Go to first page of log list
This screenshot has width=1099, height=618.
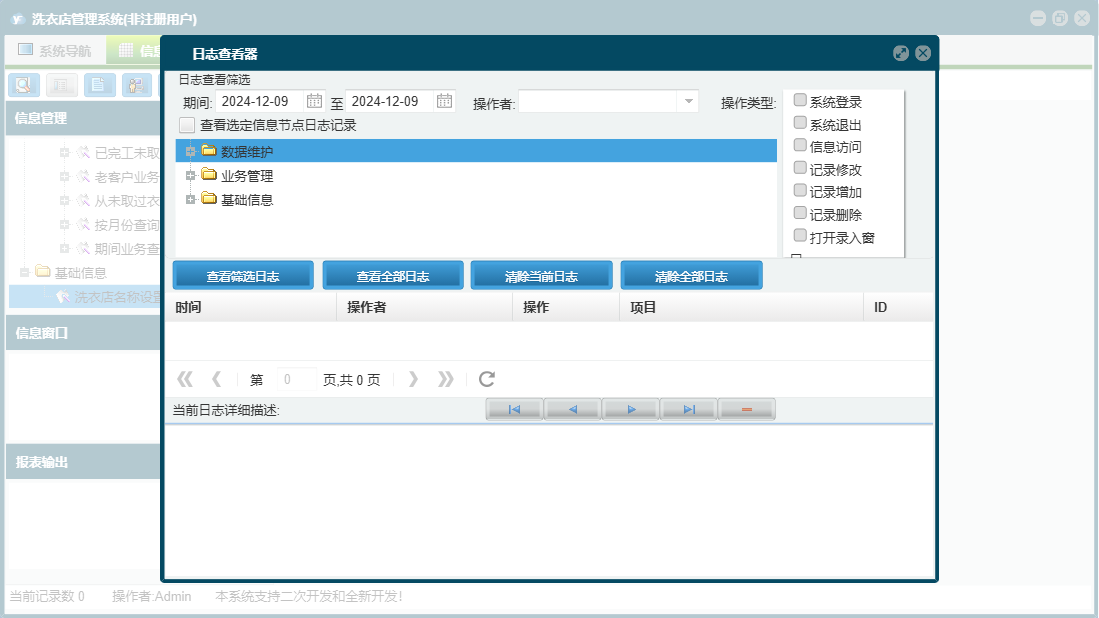click(184, 379)
